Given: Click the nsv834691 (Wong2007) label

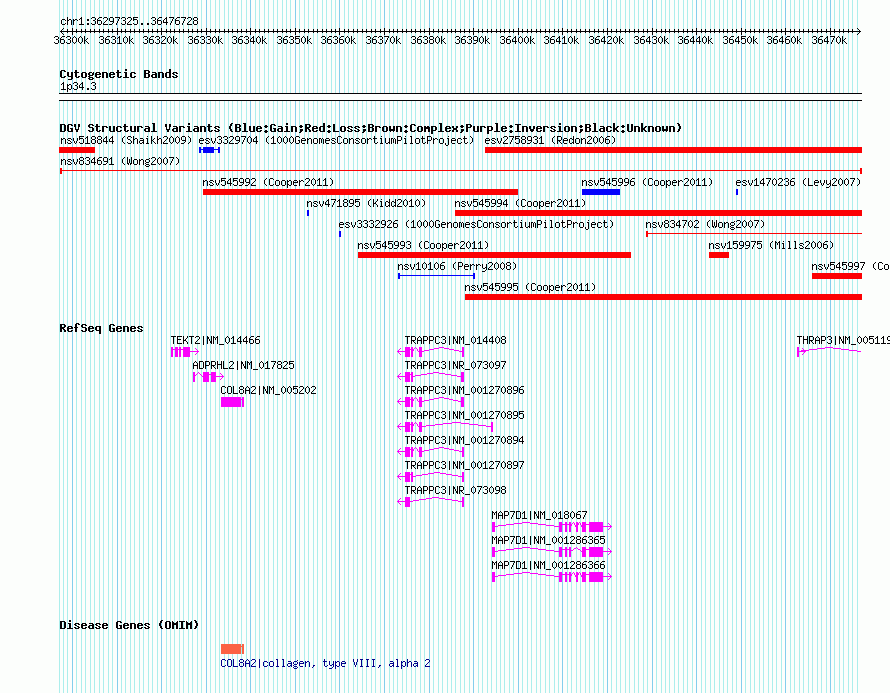Looking at the screenshot, I should [120, 161].
